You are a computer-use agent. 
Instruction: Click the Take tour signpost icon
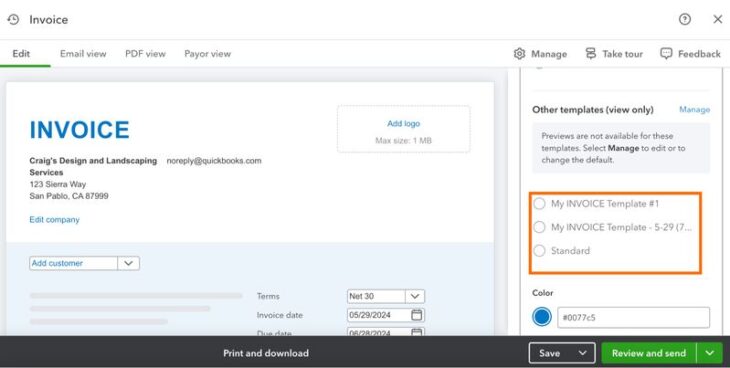coord(590,54)
